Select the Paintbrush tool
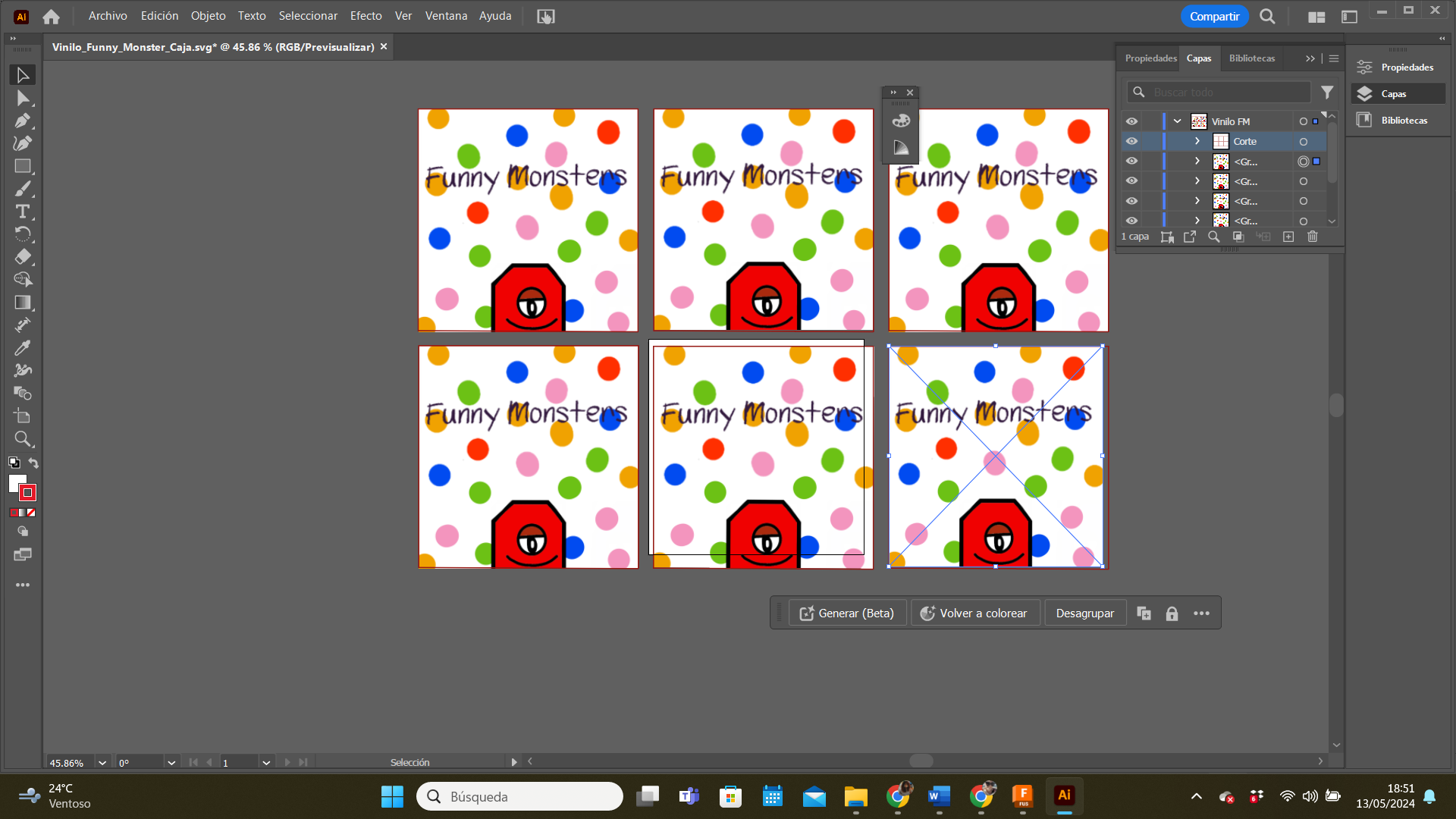This screenshot has width=1456, height=819. pos(23,189)
